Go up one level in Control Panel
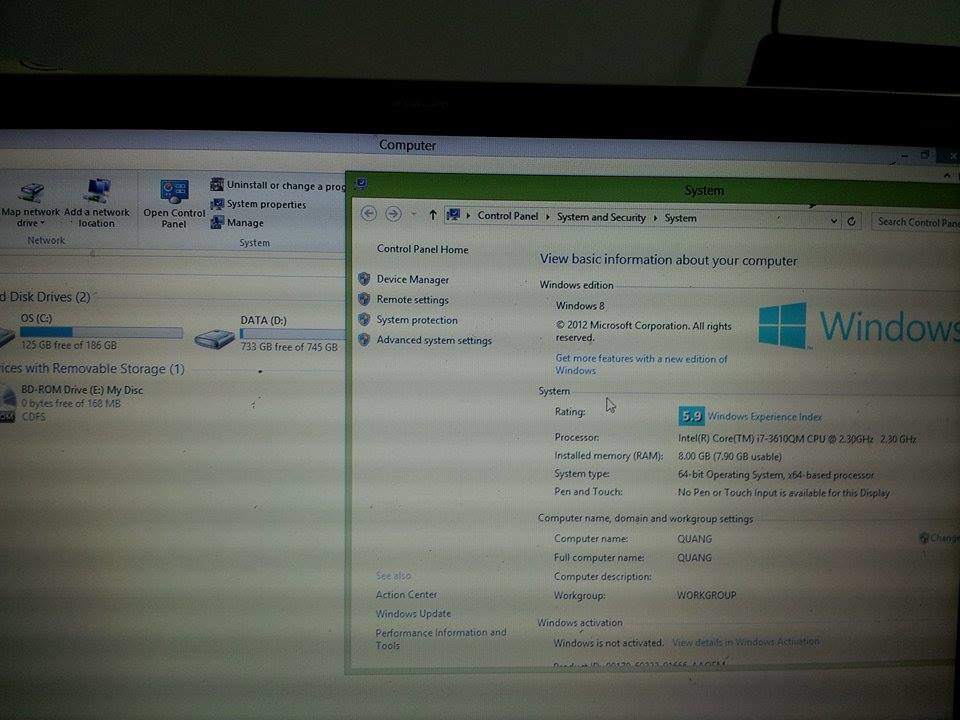 (x=433, y=214)
